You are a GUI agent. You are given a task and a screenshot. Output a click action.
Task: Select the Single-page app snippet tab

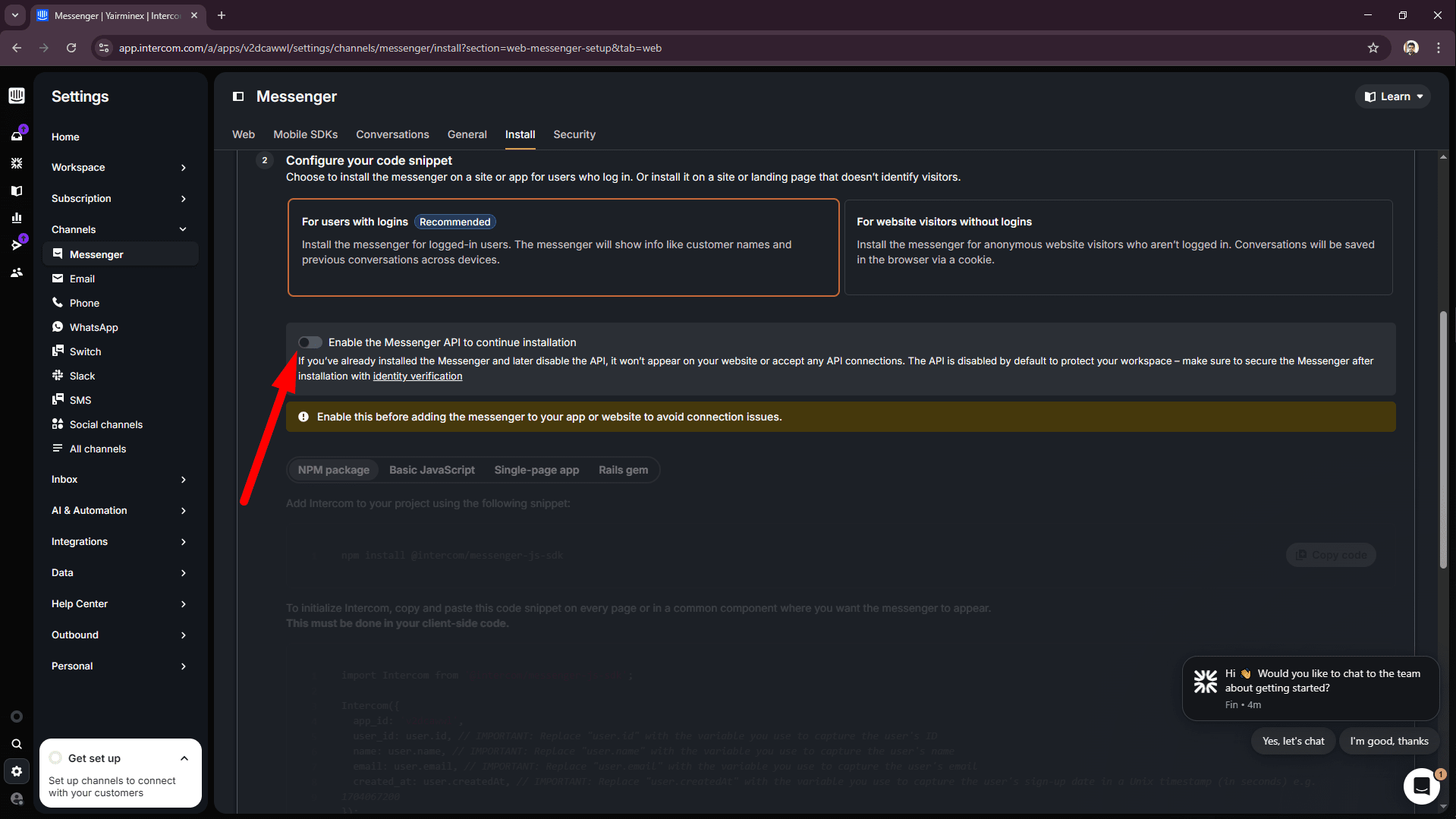click(536, 470)
